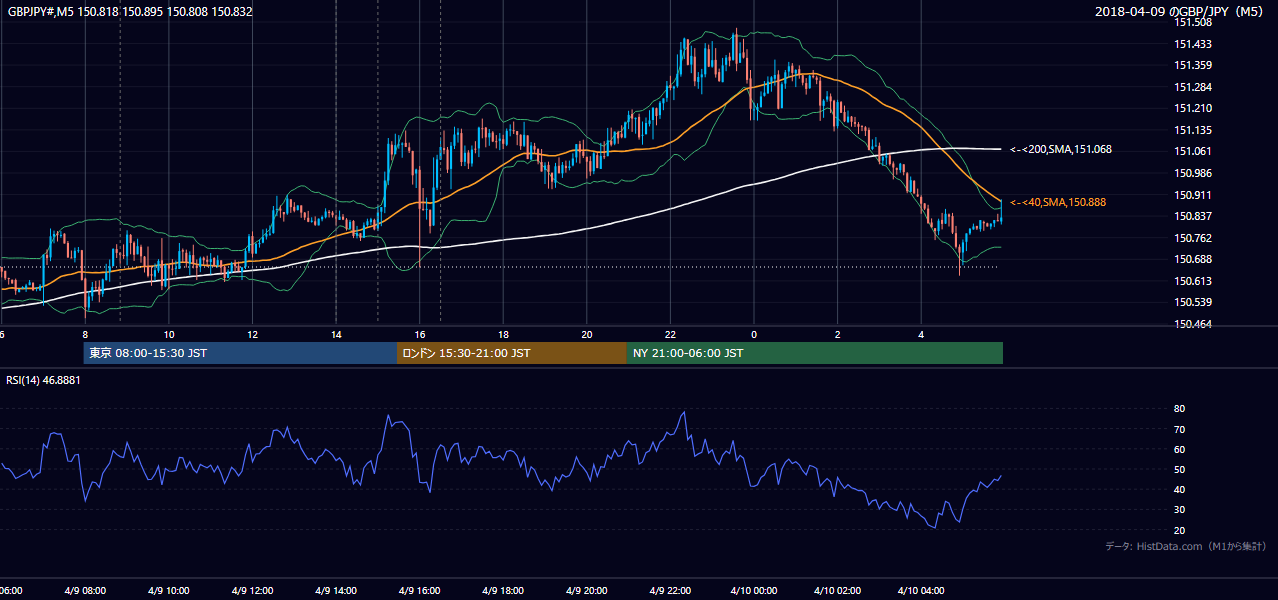Click the 150.911 price axis label
This screenshot has width=1278, height=600.
point(1192,195)
